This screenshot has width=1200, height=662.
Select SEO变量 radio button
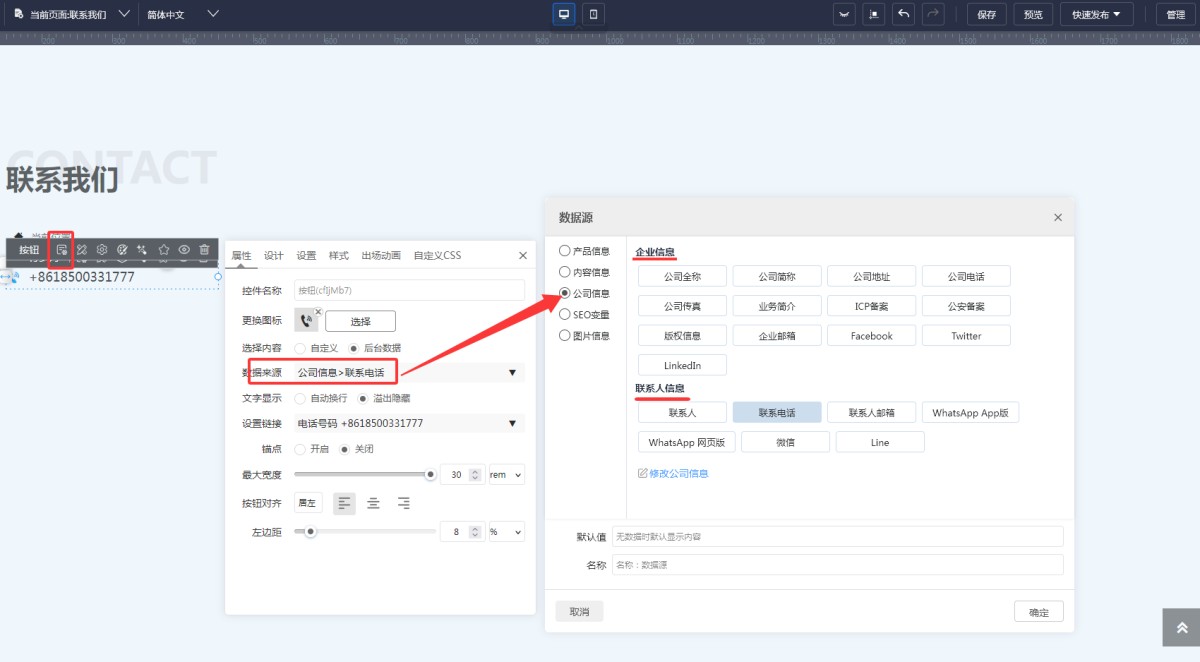565,314
